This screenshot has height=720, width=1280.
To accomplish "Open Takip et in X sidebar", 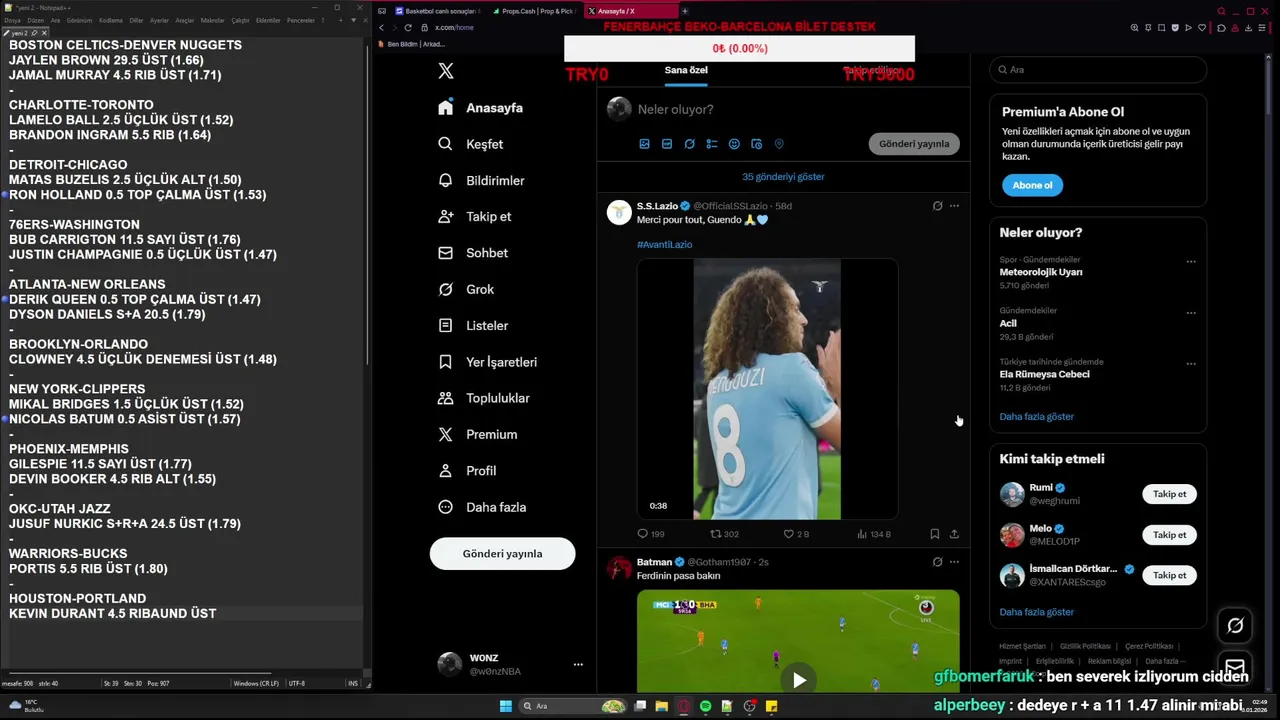I will point(475,217).
